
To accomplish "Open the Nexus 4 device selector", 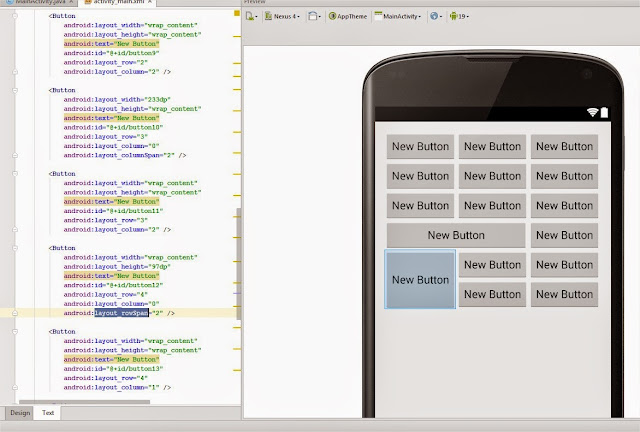I will [282, 16].
